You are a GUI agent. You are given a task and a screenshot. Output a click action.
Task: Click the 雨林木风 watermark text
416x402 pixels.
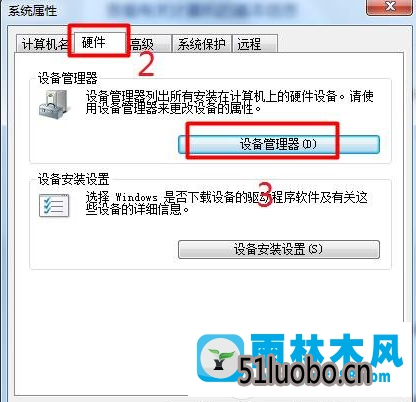(327, 351)
